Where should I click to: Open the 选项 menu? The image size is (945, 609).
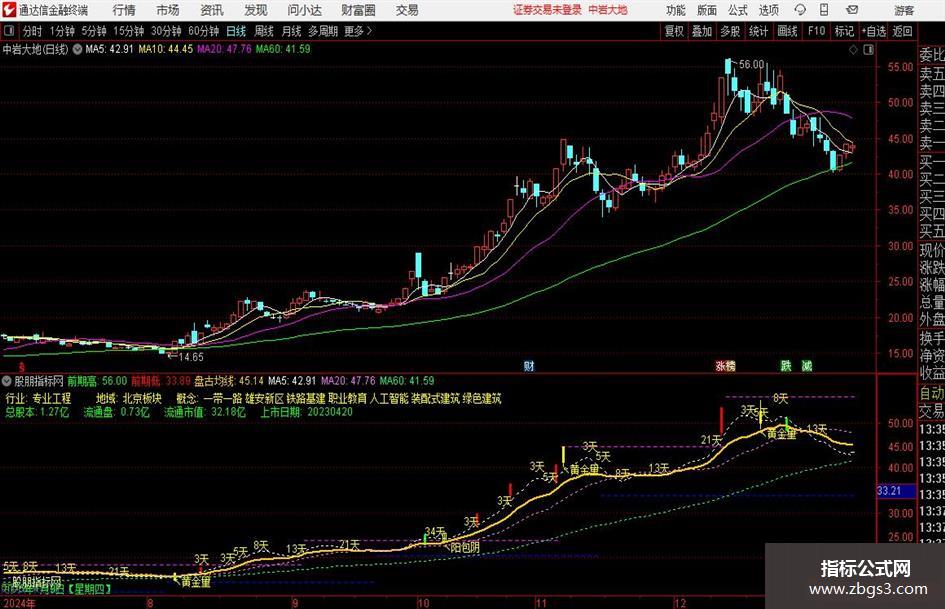coord(768,10)
